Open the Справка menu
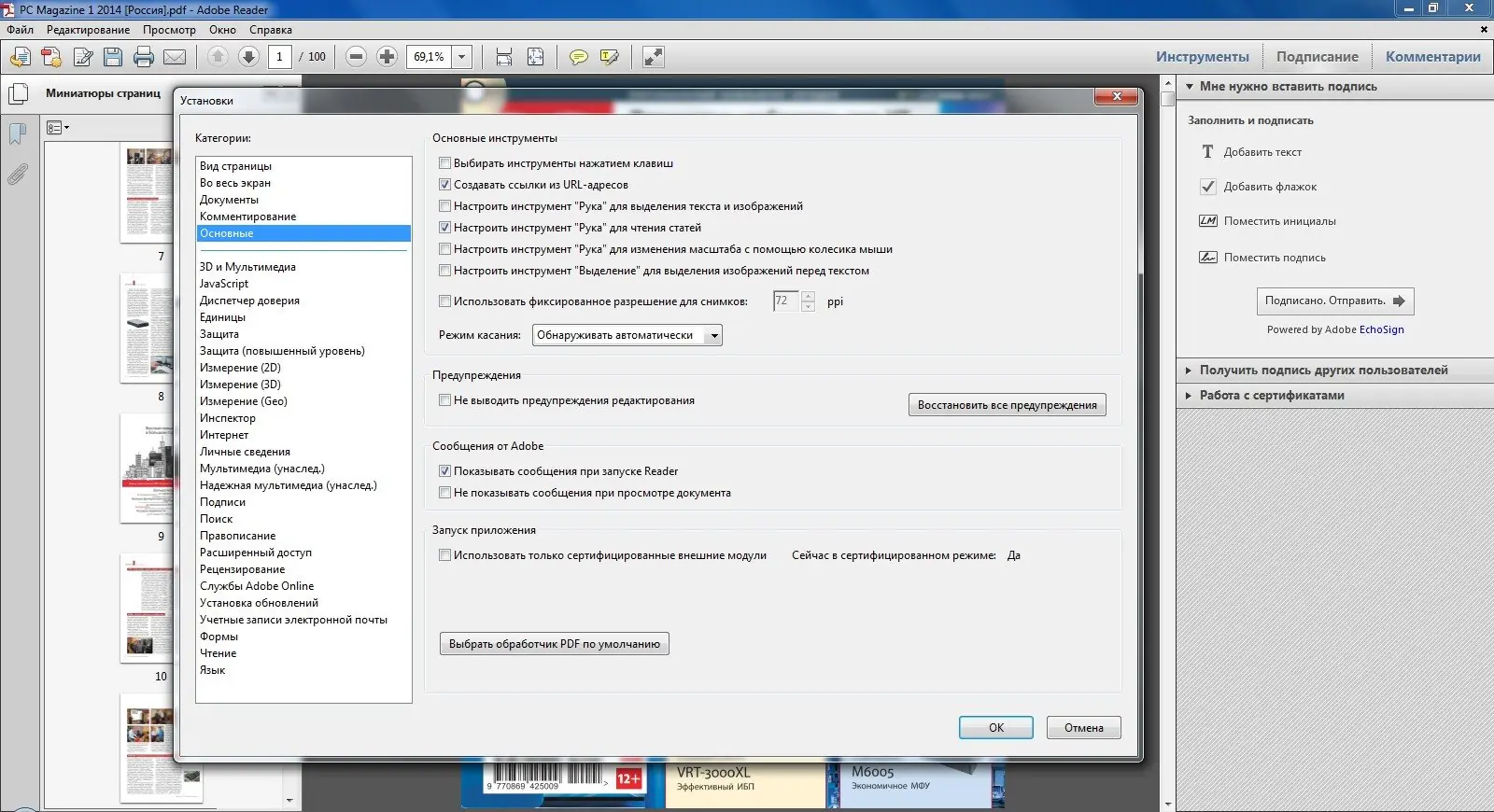Image resolution: width=1494 pixels, height=812 pixels. (x=271, y=30)
